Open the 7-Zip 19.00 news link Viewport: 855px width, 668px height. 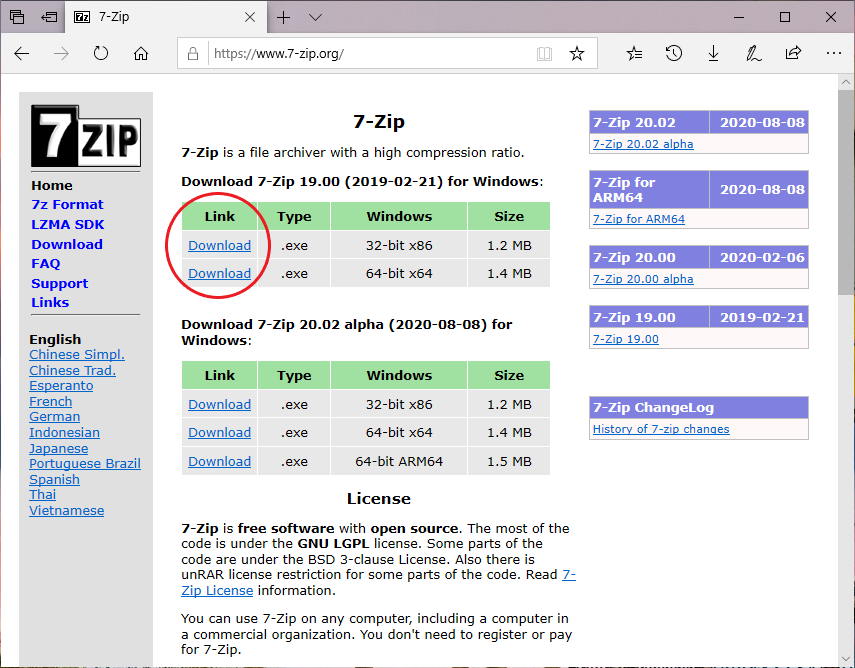pyautogui.click(x=625, y=339)
